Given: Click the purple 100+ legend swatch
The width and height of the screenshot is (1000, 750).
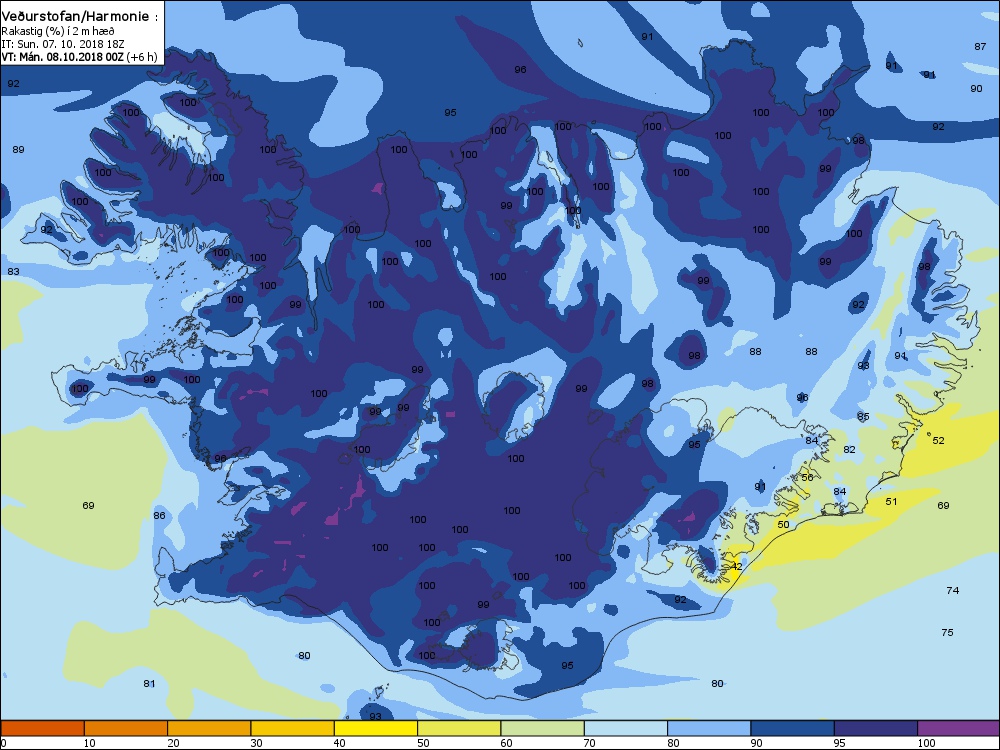Looking at the screenshot, I should tap(959, 728).
